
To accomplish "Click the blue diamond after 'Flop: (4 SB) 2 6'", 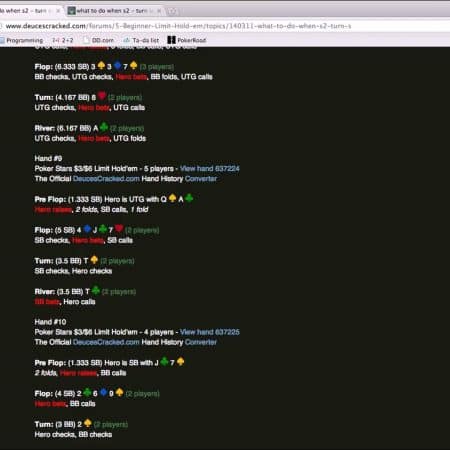I will point(104,392).
